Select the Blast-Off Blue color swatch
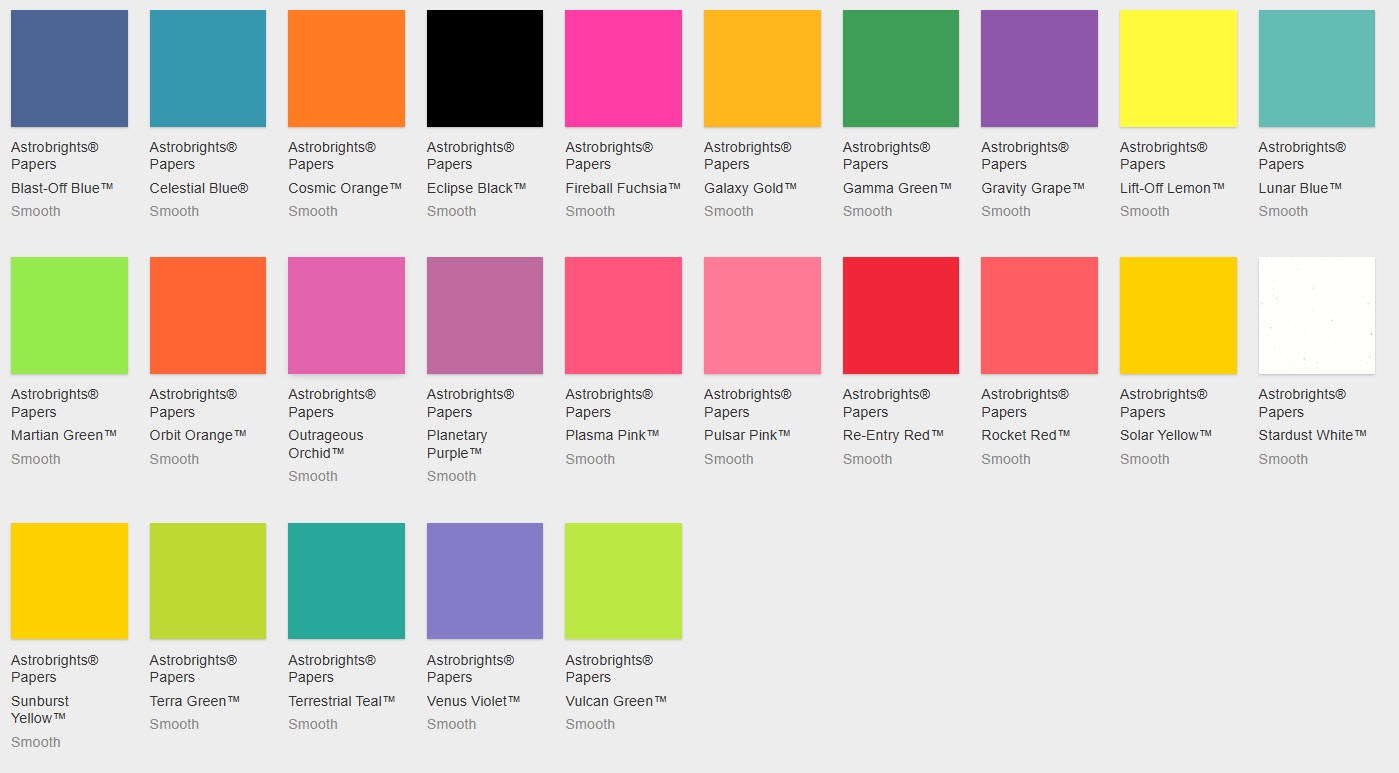 (x=69, y=68)
